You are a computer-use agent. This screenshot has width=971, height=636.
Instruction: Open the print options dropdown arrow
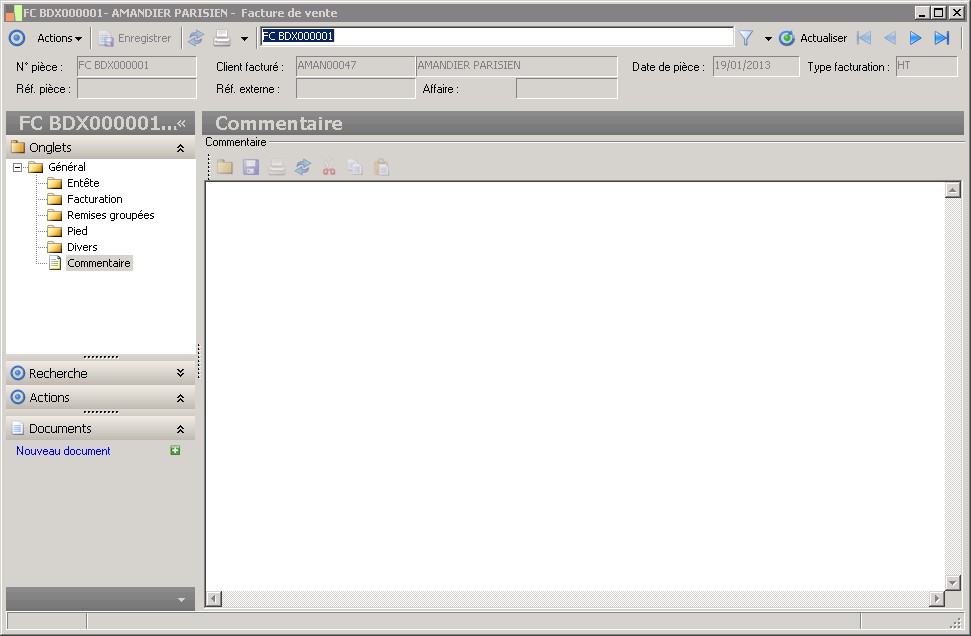pos(244,39)
